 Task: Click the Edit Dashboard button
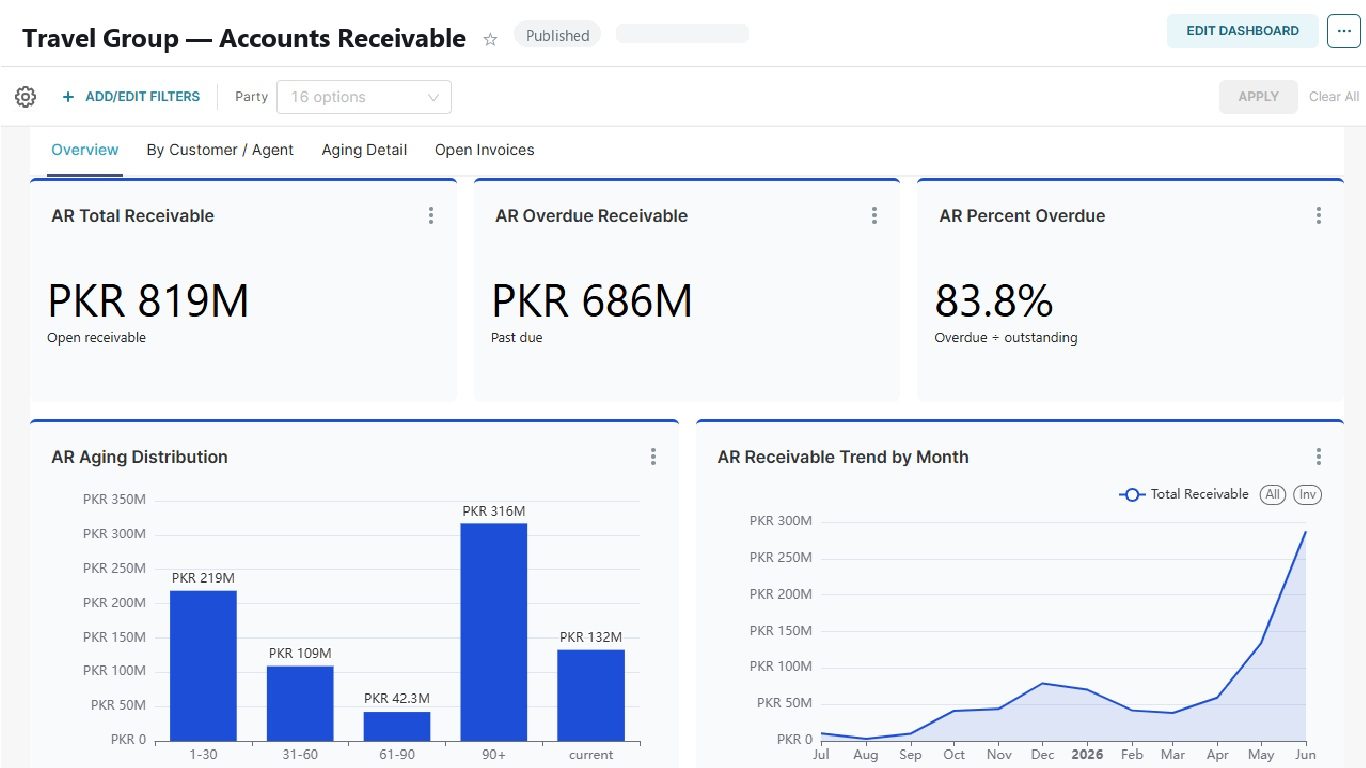(x=1242, y=31)
